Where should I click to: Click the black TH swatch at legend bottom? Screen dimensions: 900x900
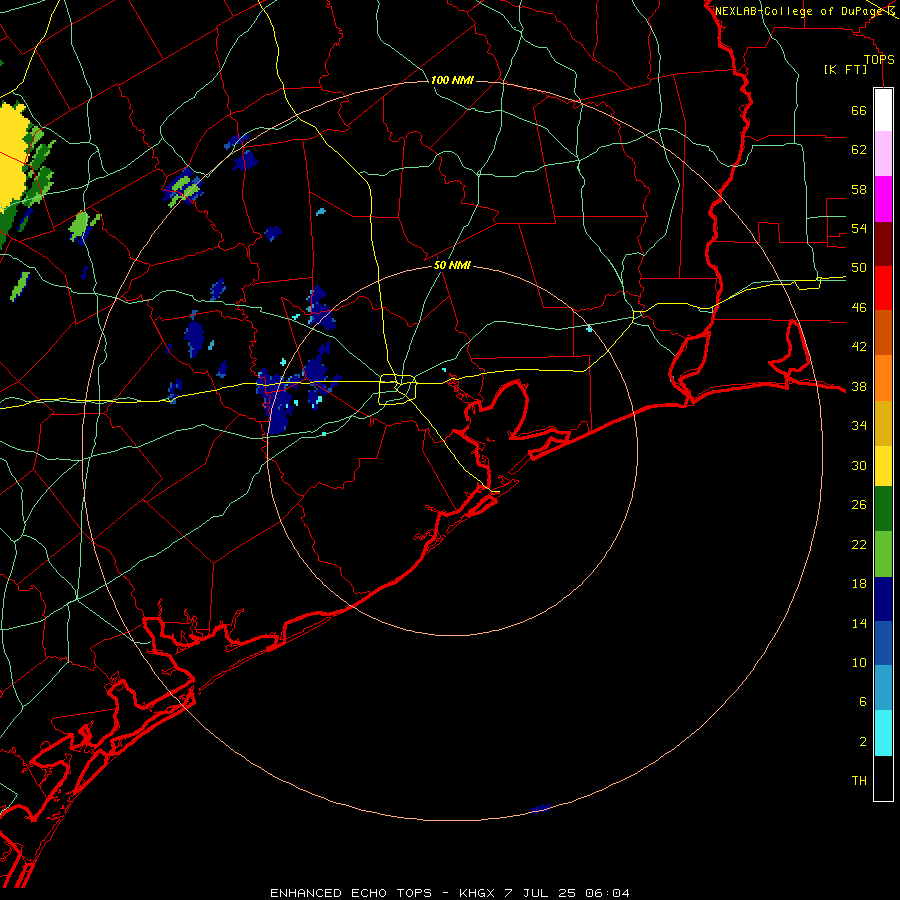(x=883, y=778)
